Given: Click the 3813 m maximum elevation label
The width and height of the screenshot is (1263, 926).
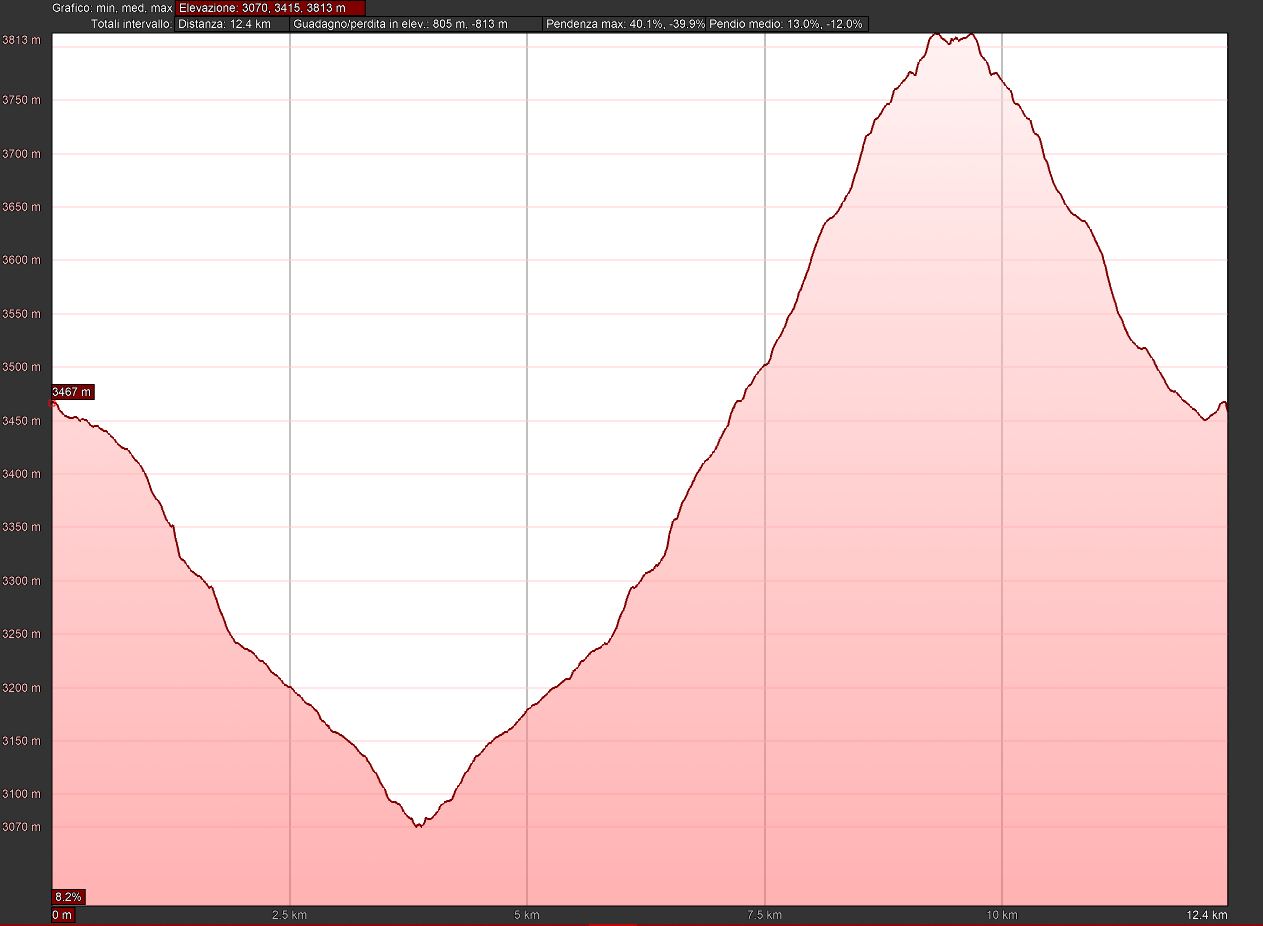Looking at the screenshot, I should point(21,40).
